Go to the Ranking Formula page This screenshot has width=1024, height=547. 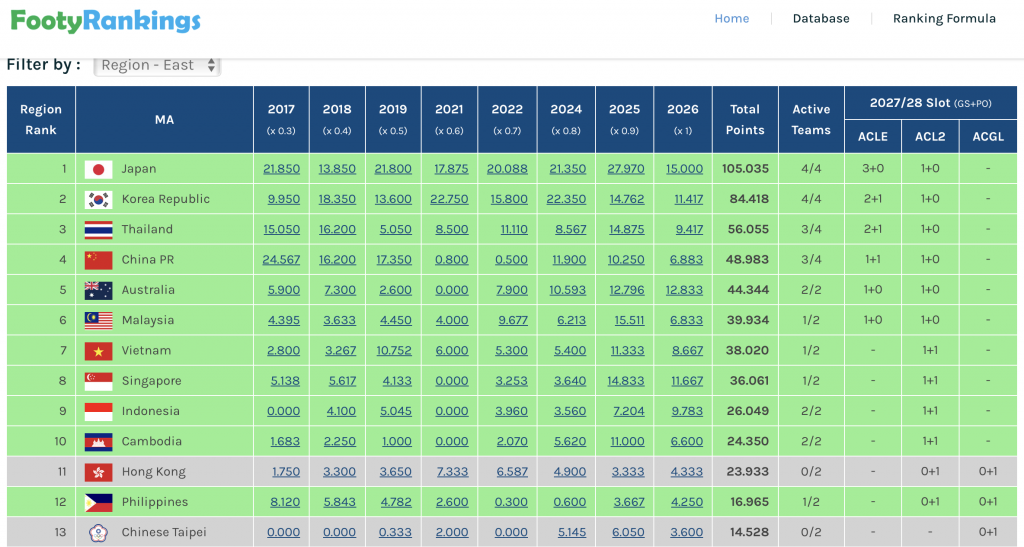[x=944, y=18]
